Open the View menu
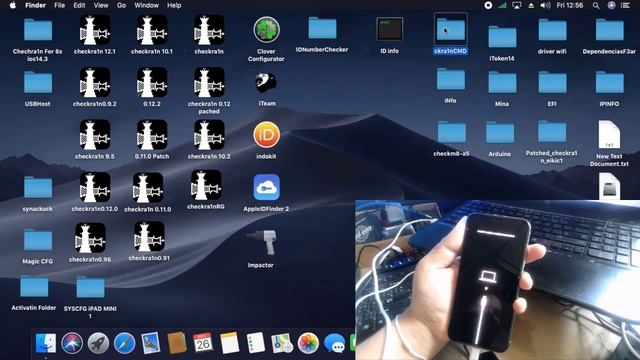The width and height of the screenshot is (640, 360). 101,5
